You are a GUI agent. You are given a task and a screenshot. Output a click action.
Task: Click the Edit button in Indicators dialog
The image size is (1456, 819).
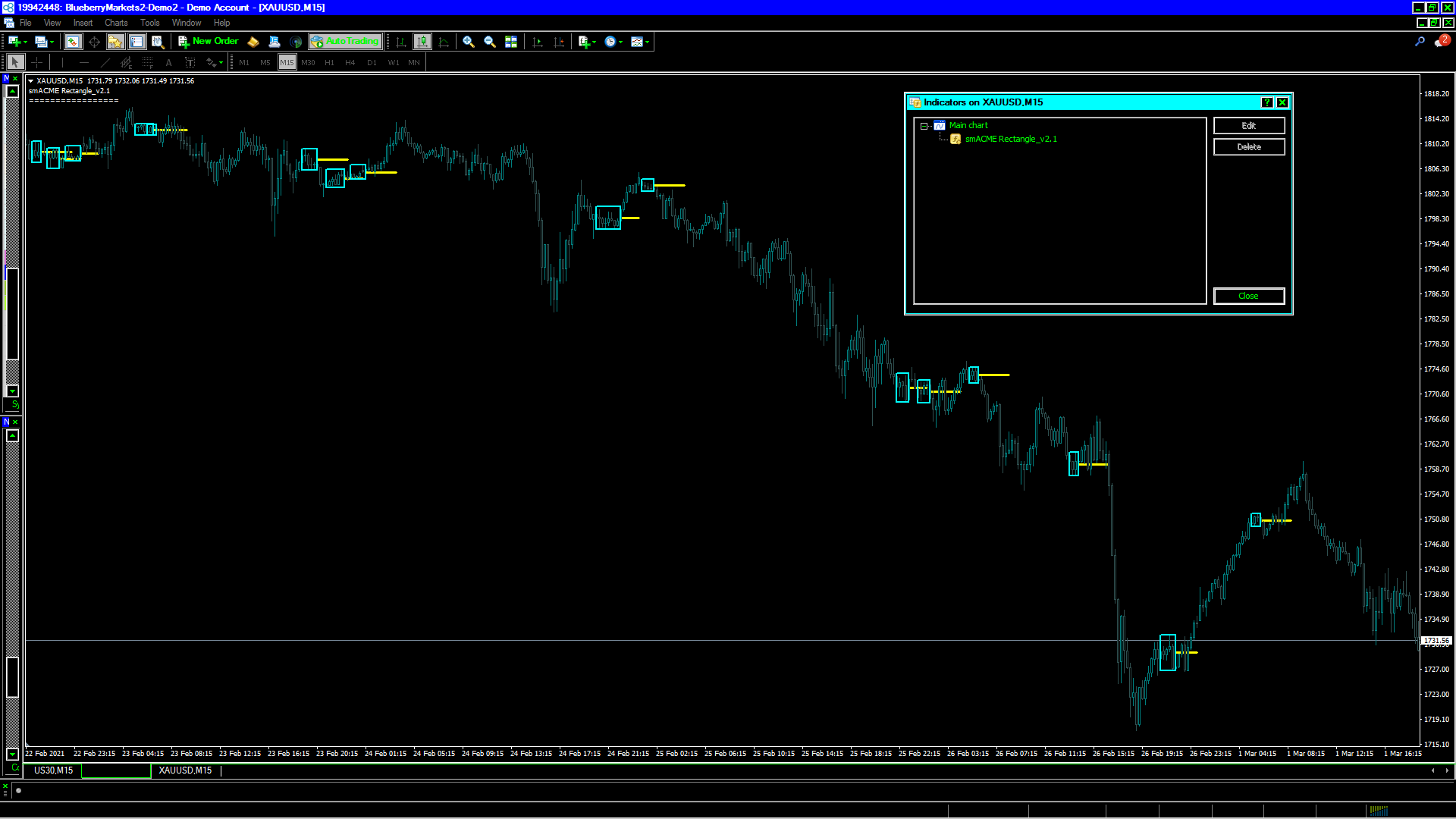click(x=1248, y=126)
